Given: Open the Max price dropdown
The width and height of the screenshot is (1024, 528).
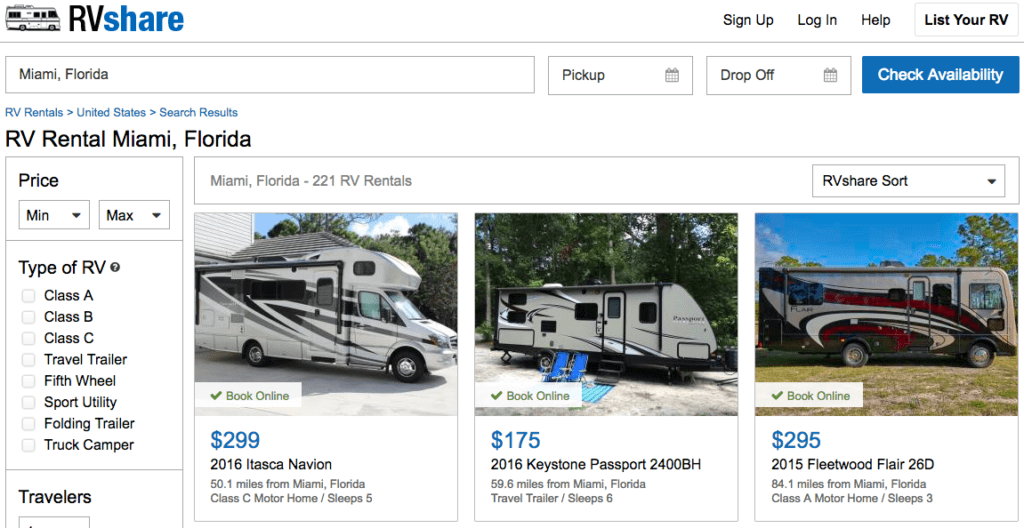Looking at the screenshot, I should pyautogui.click(x=134, y=215).
